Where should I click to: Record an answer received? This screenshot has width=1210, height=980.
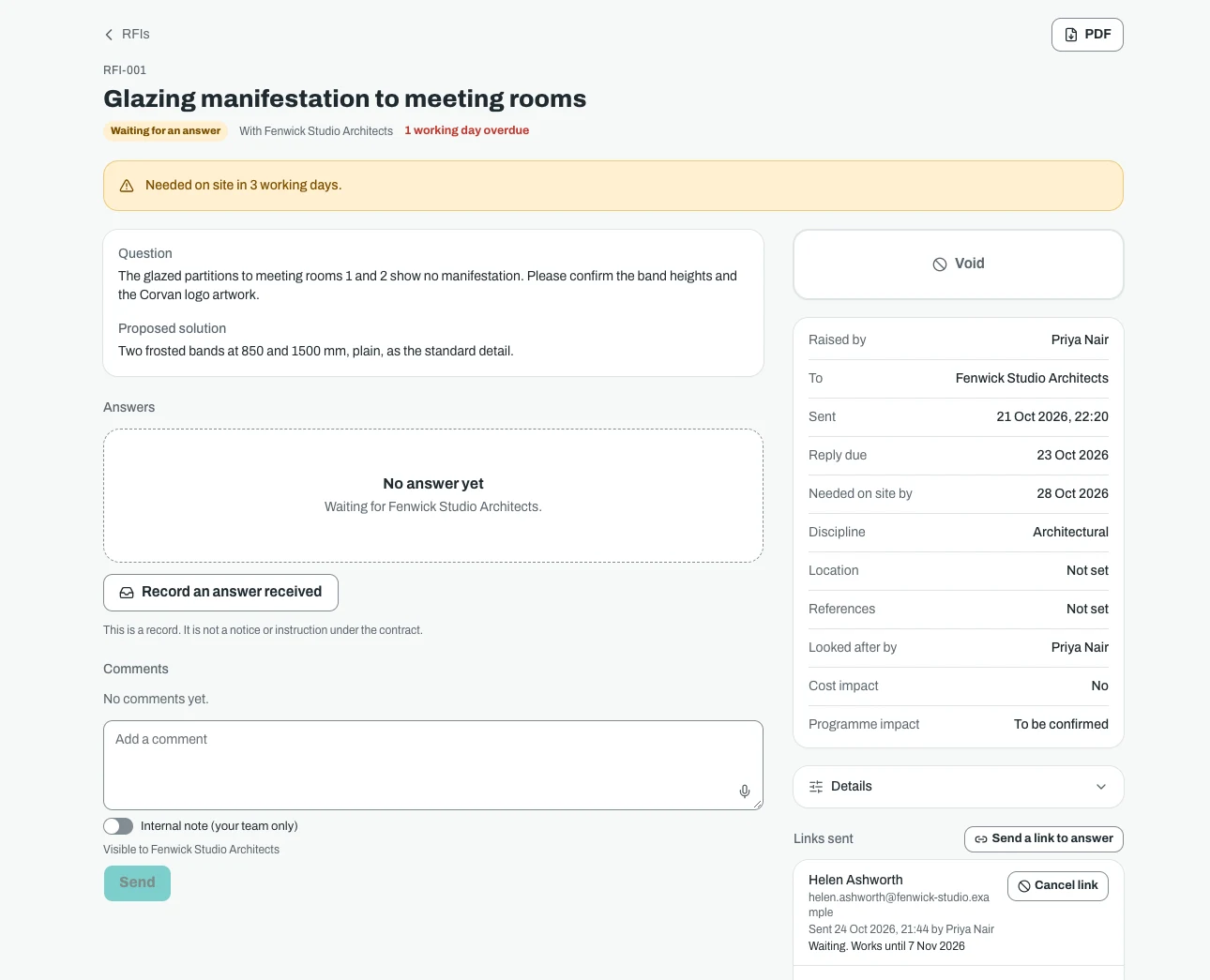tap(220, 593)
